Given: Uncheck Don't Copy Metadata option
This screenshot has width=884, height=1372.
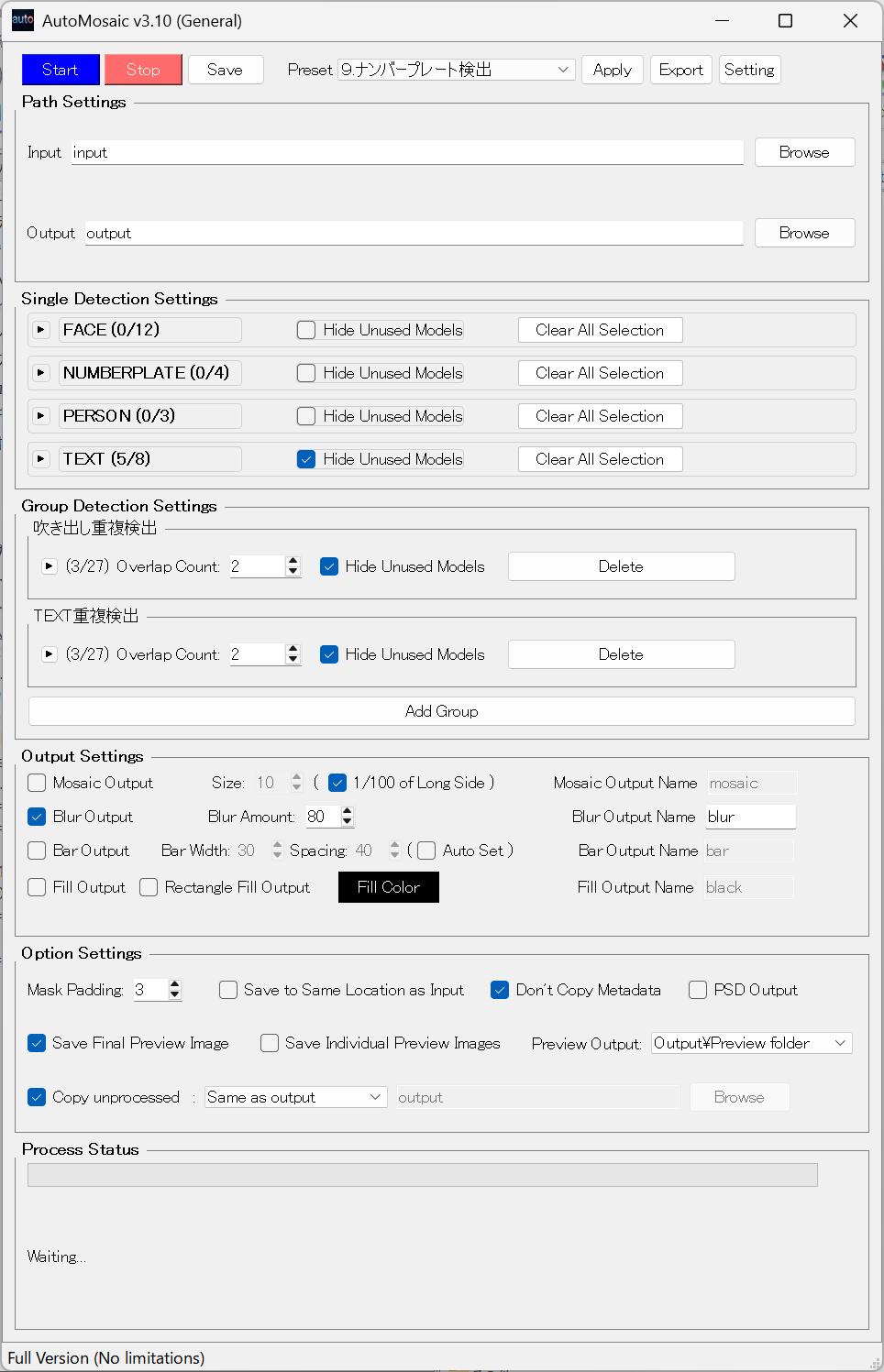Looking at the screenshot, I should pyautogui.click(x=500, y=990).
